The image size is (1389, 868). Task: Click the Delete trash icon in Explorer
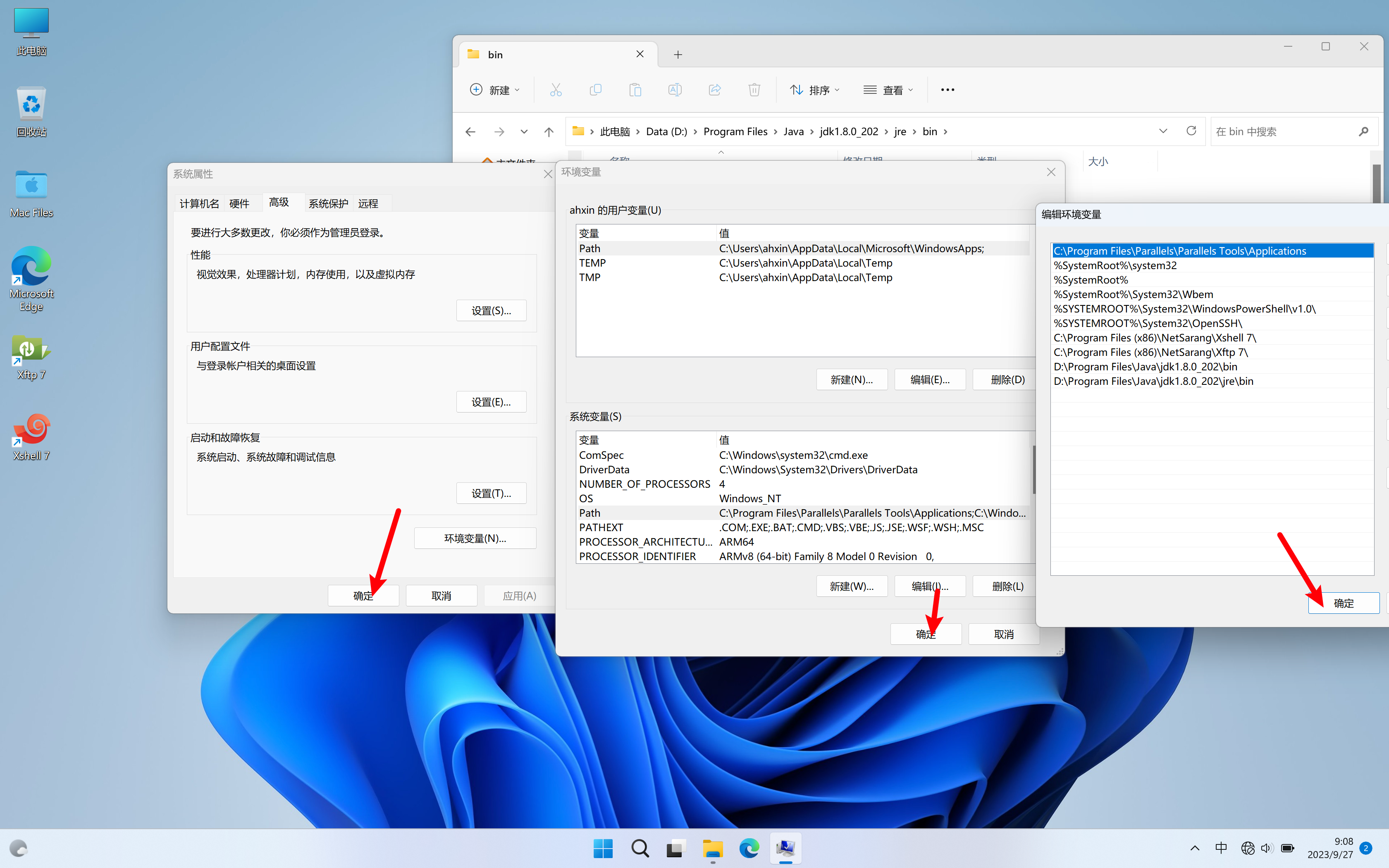(x=754, y=90)
